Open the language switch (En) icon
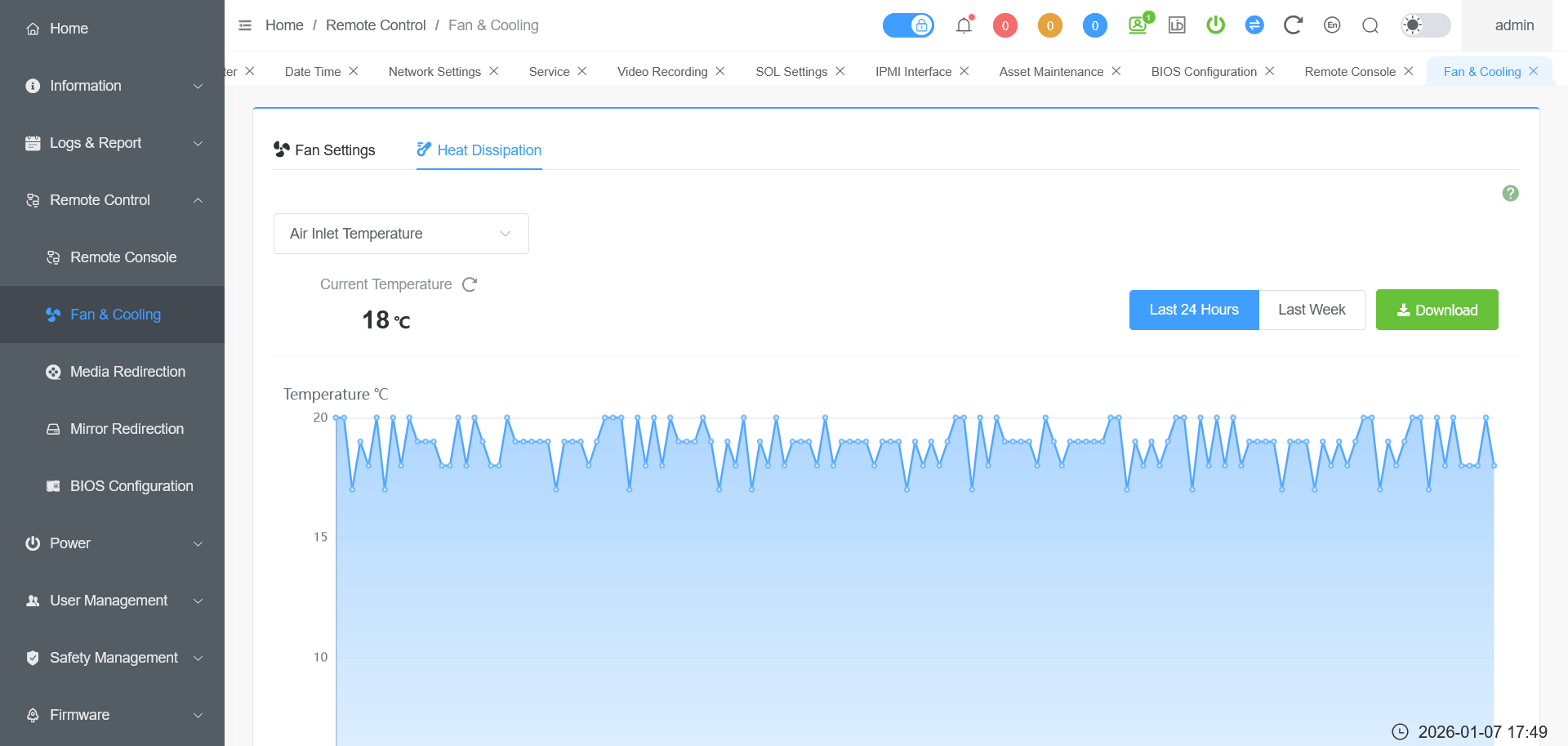This screenshot has height=746, width=1568. (1332, 25)
